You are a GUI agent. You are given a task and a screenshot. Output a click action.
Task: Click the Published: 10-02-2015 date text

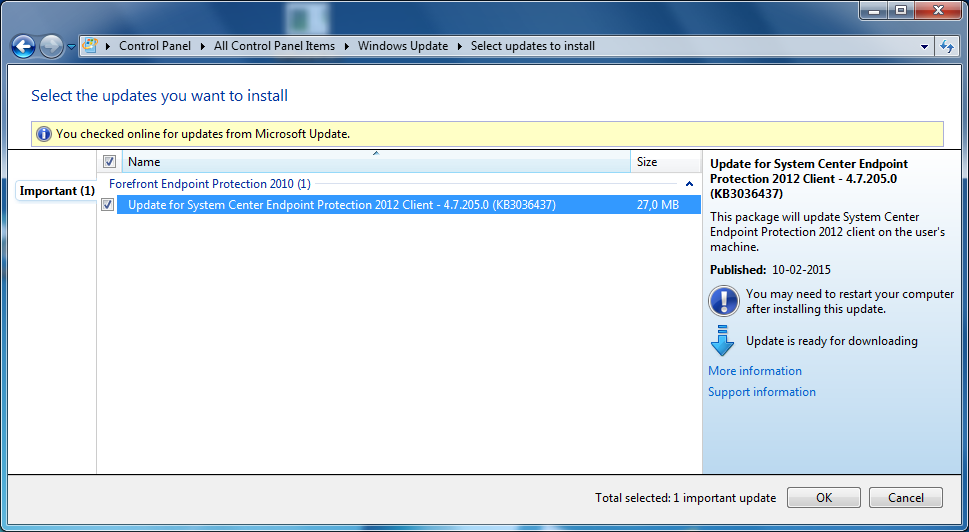tap(770, 270)
